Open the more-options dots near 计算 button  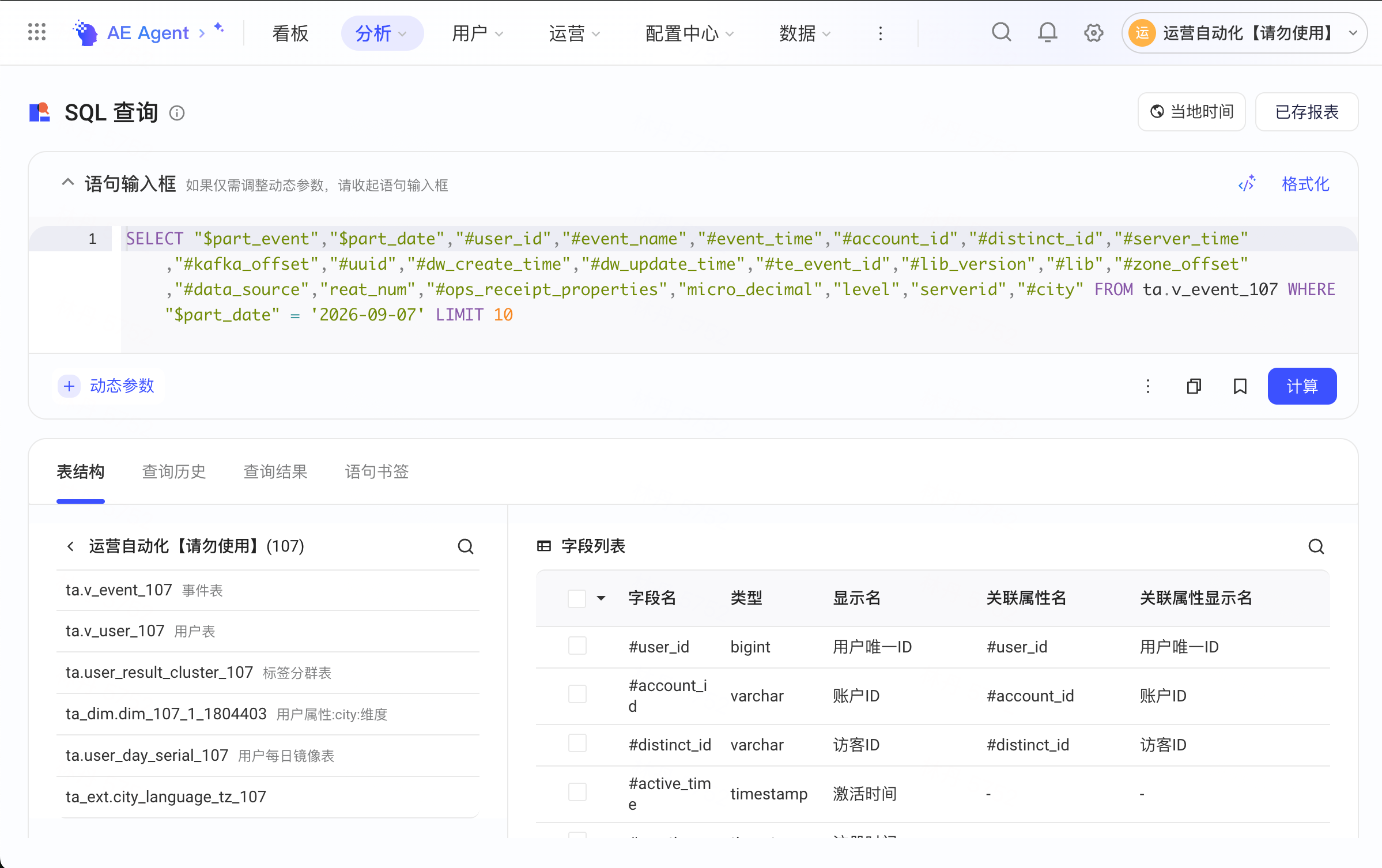pyautogui.click(x=1147, y=386)
